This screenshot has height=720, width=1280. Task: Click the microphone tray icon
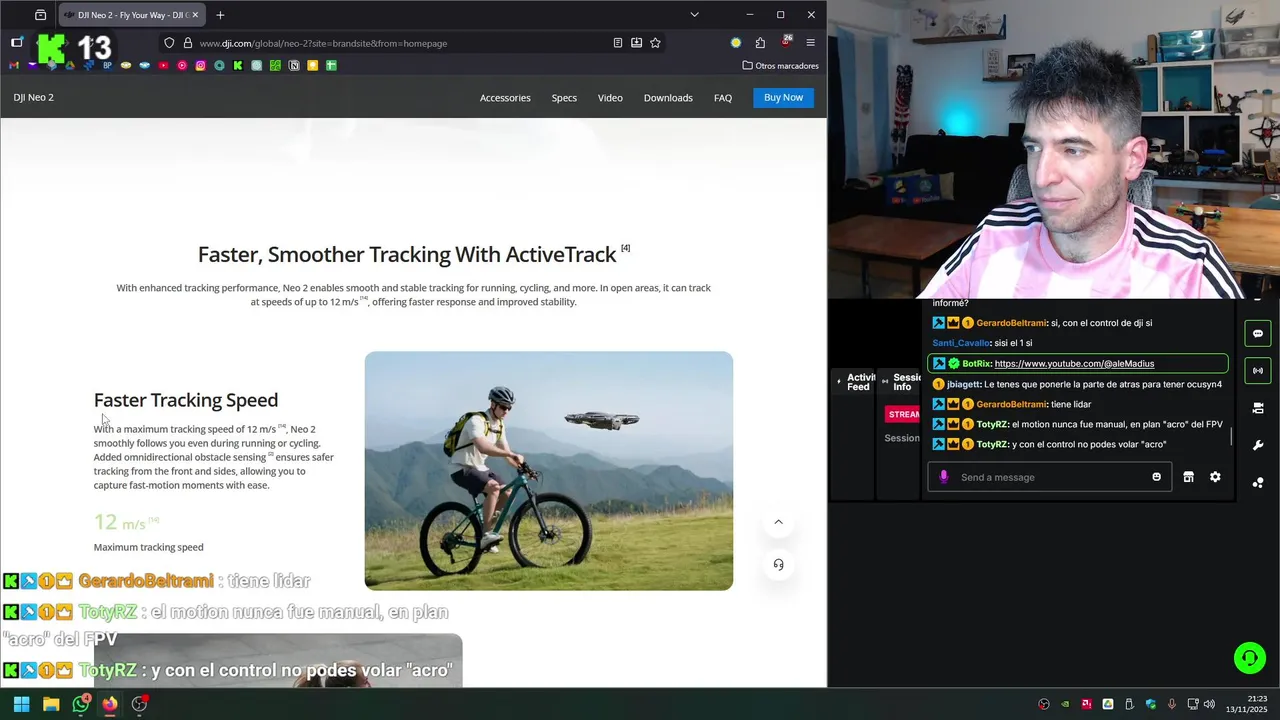(1172, 704)
